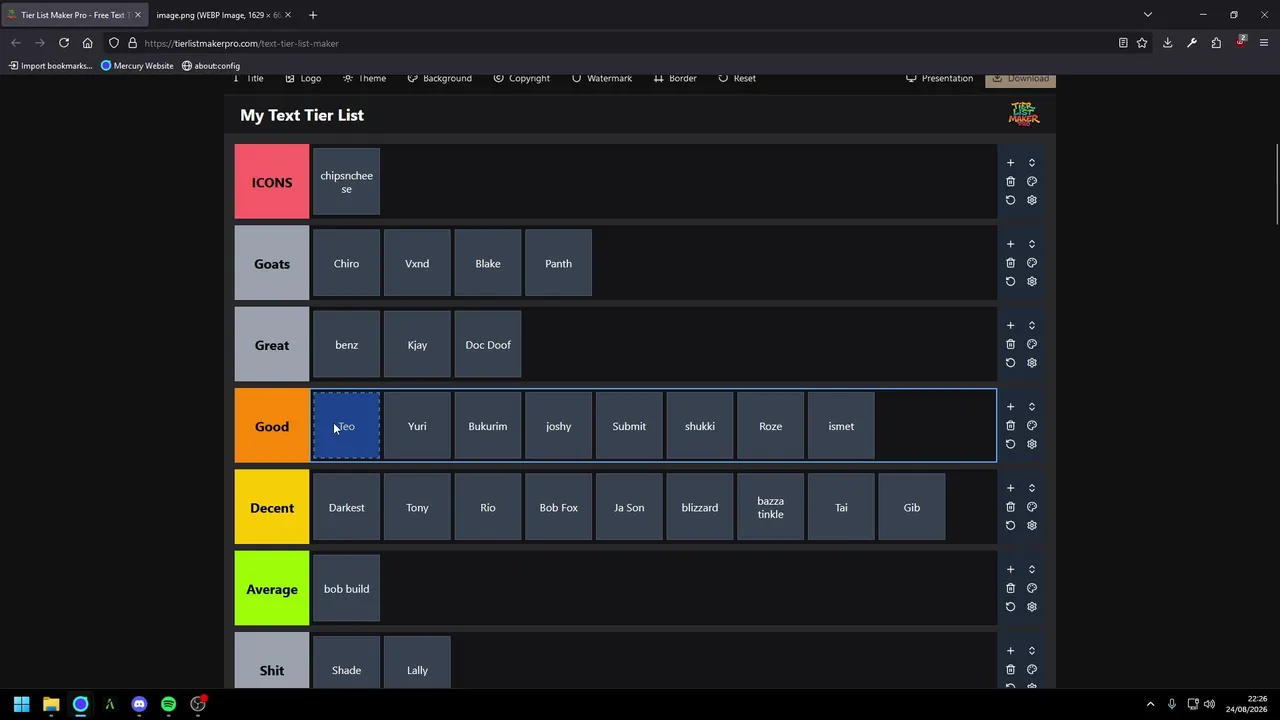Open move up/down control for Shit row
Screen dimensions: 1280x720
(1032, 651)
